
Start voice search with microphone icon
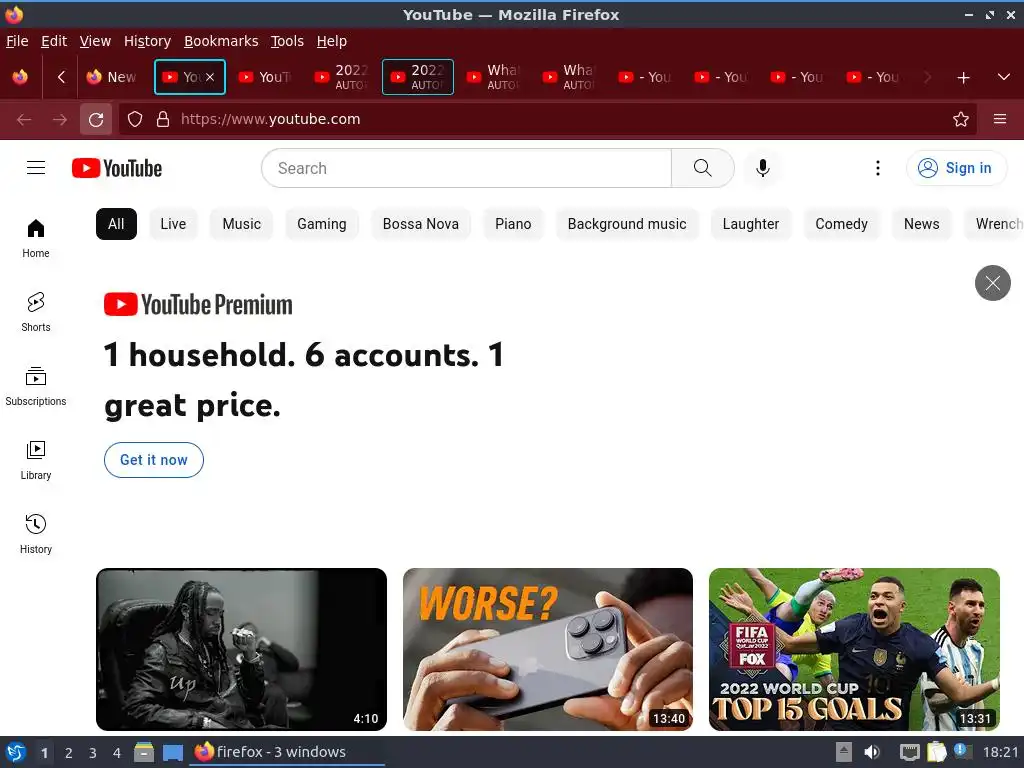pyautogui.click(x=762, y=168)
